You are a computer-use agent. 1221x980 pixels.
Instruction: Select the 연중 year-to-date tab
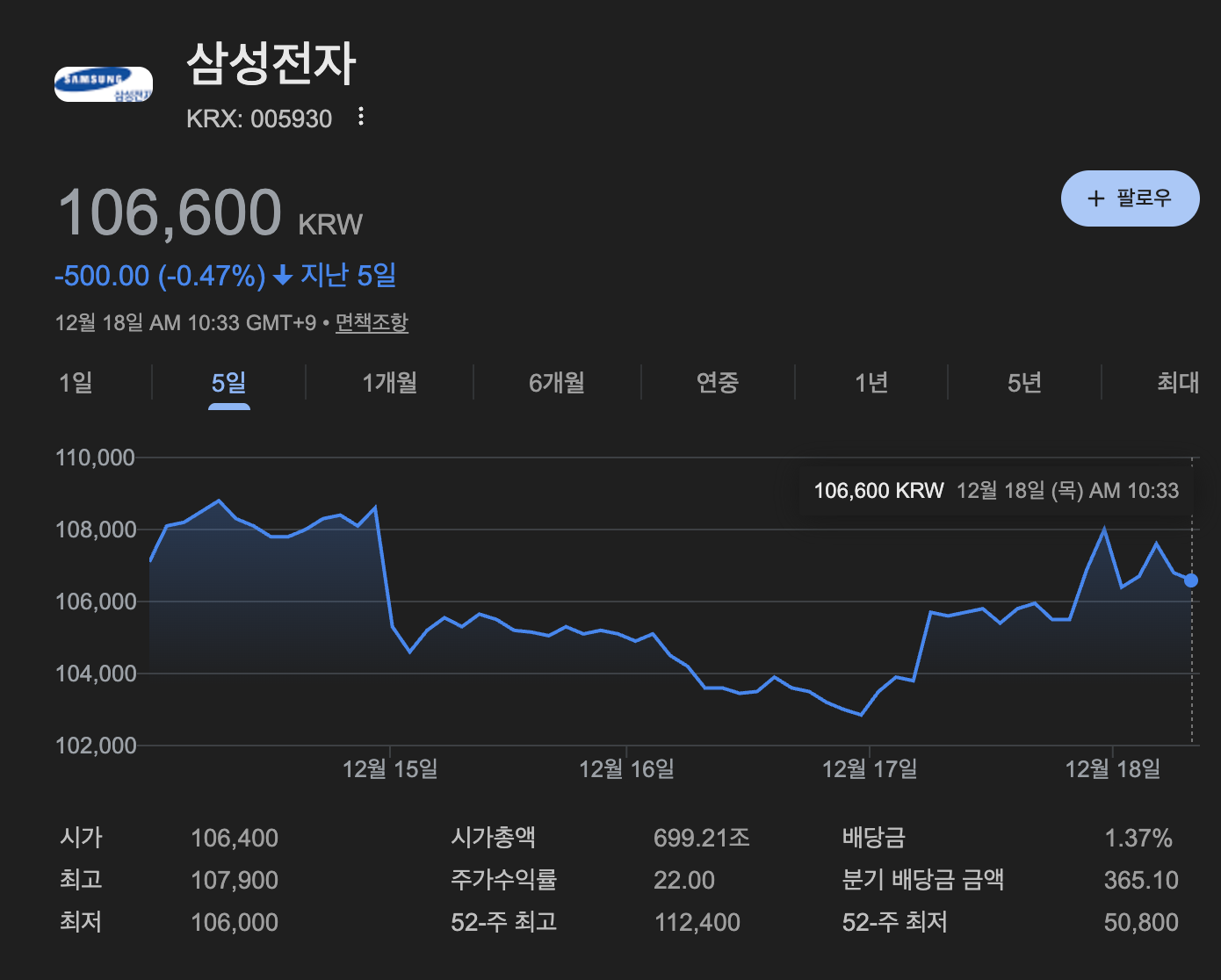coord(718,383)
